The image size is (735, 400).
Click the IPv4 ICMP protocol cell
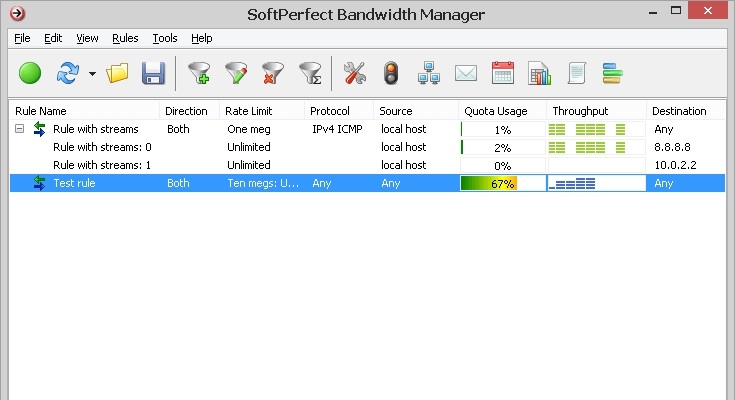(x=338, y=129)
